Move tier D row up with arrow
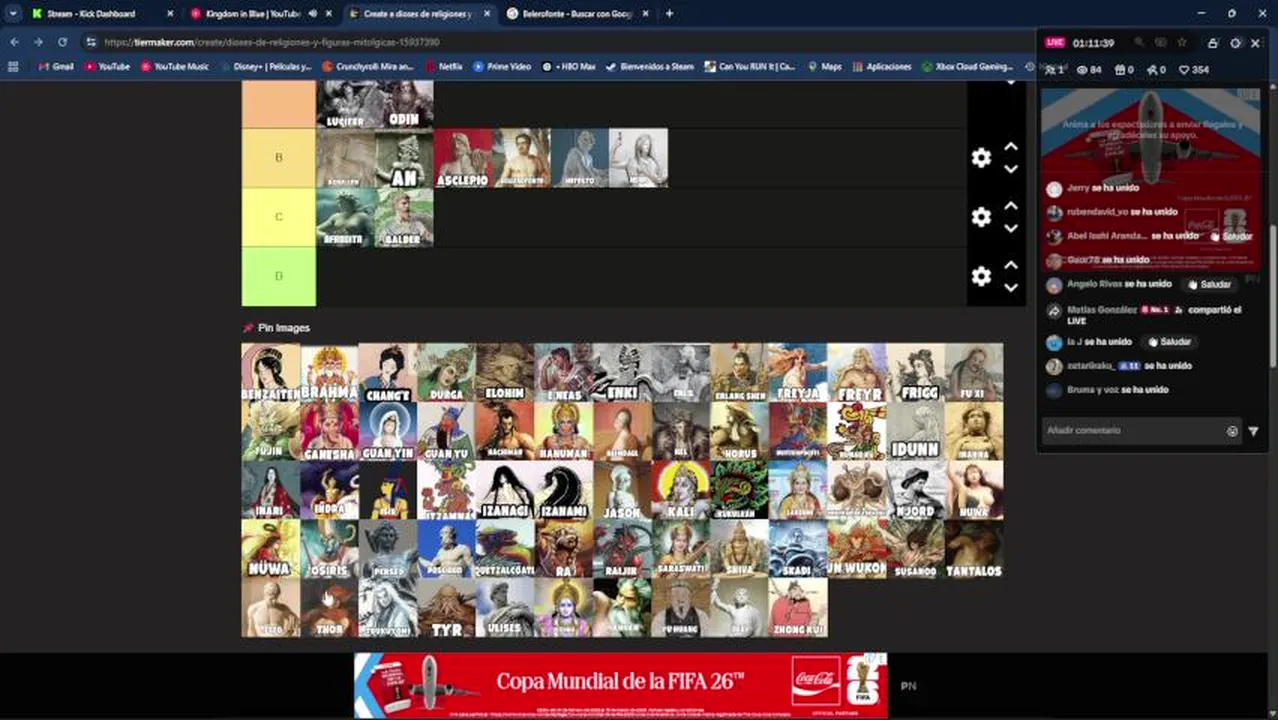1278x720 pixels. coord(1011,265)
